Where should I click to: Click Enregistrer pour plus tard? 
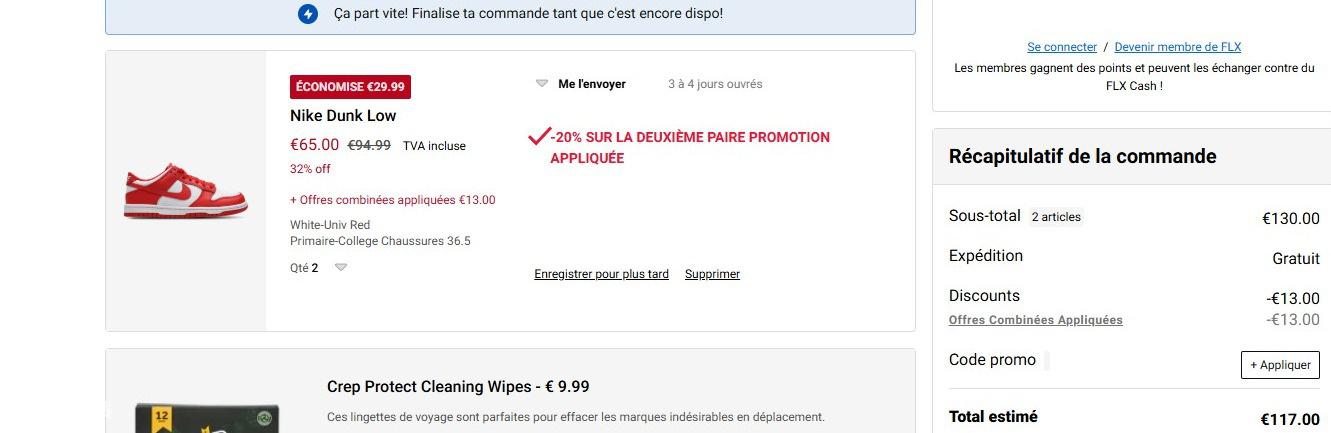tap(601, 274)
